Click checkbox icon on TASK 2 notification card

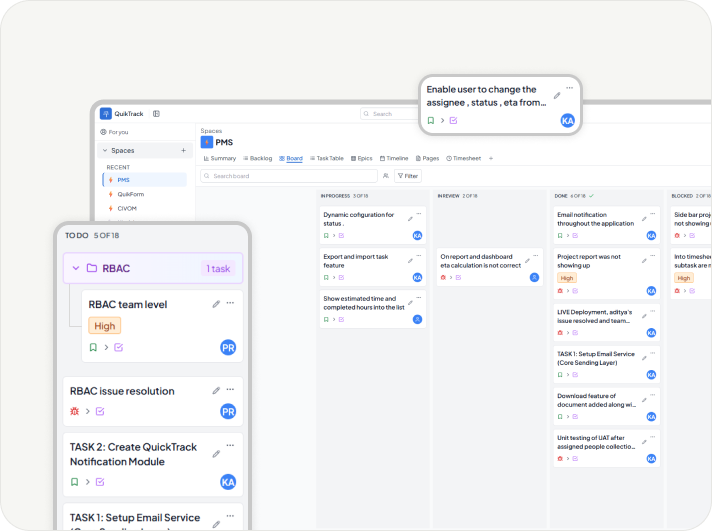[101, 482]
